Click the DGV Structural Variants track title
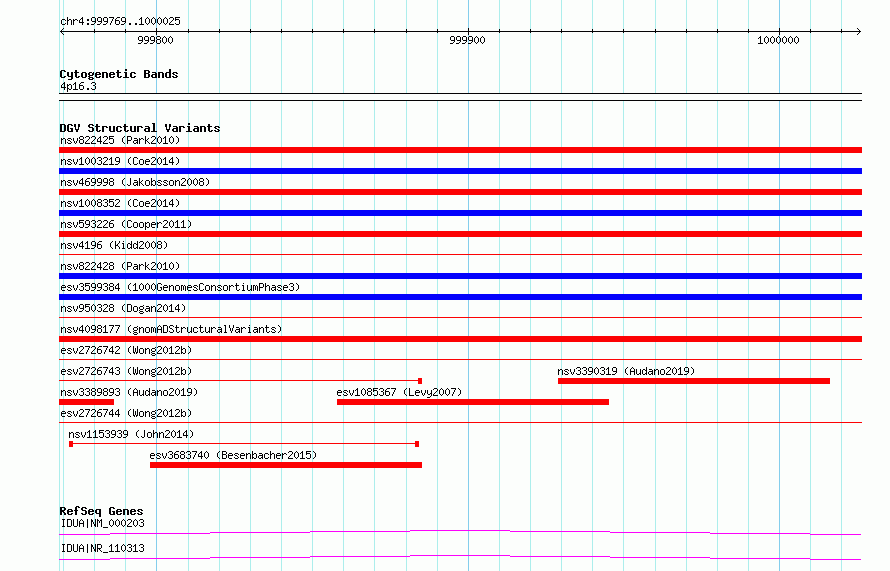Viewport: 890px width, 571px height. (x=140, y=128)
